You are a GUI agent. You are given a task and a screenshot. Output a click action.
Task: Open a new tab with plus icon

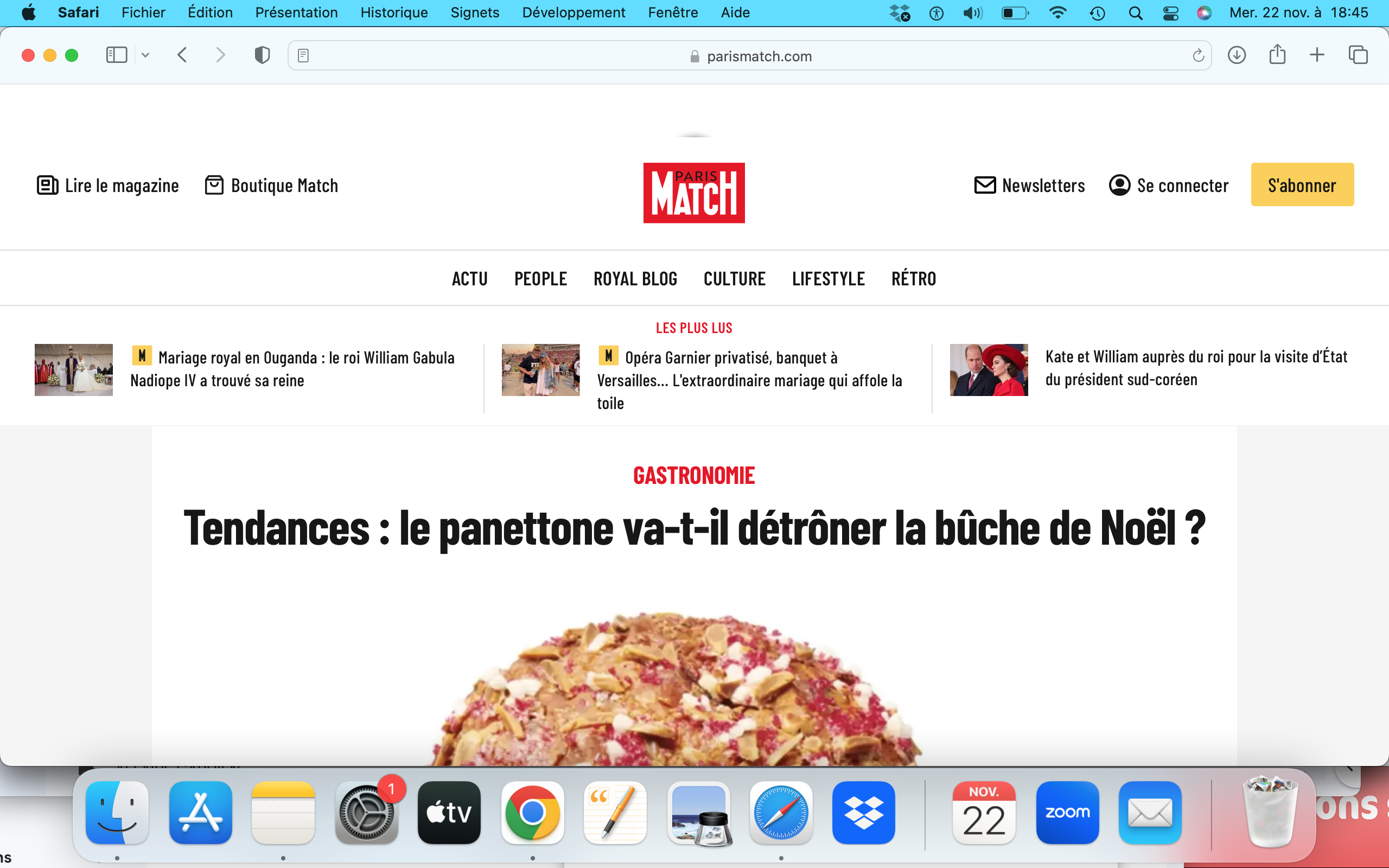point(1317,55)
